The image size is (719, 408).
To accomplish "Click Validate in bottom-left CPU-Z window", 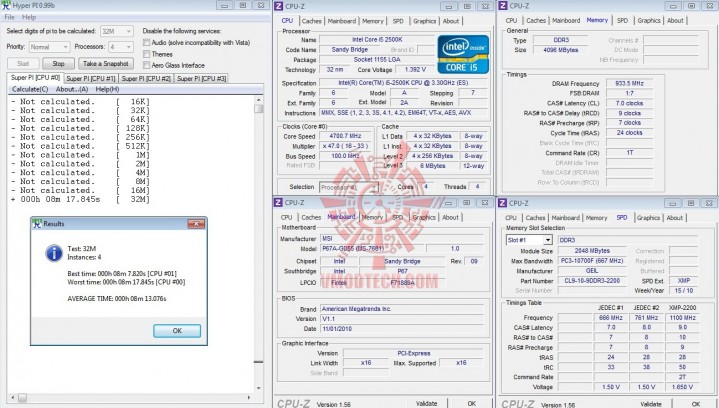I will [426, 403].
